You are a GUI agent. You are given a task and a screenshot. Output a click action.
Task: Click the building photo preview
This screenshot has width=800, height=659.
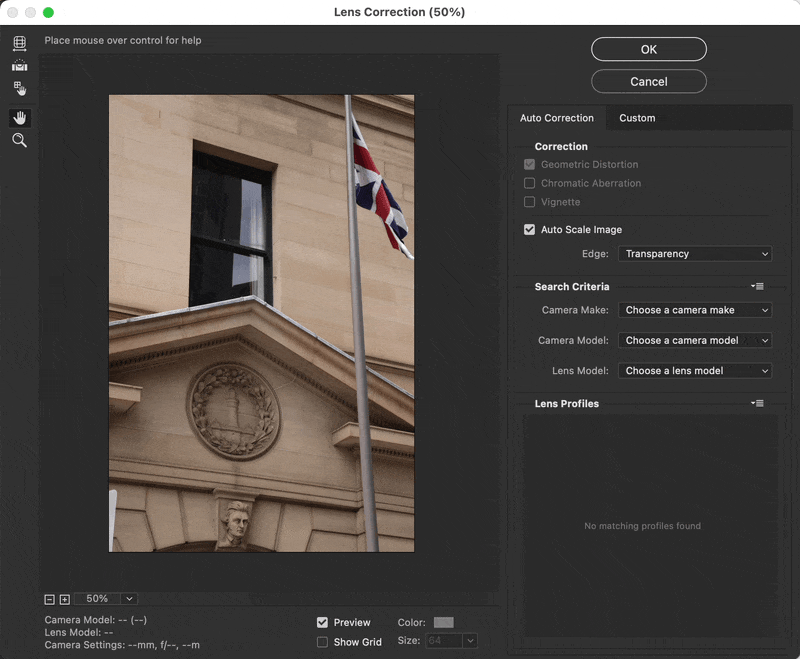(x=261, y=323)
